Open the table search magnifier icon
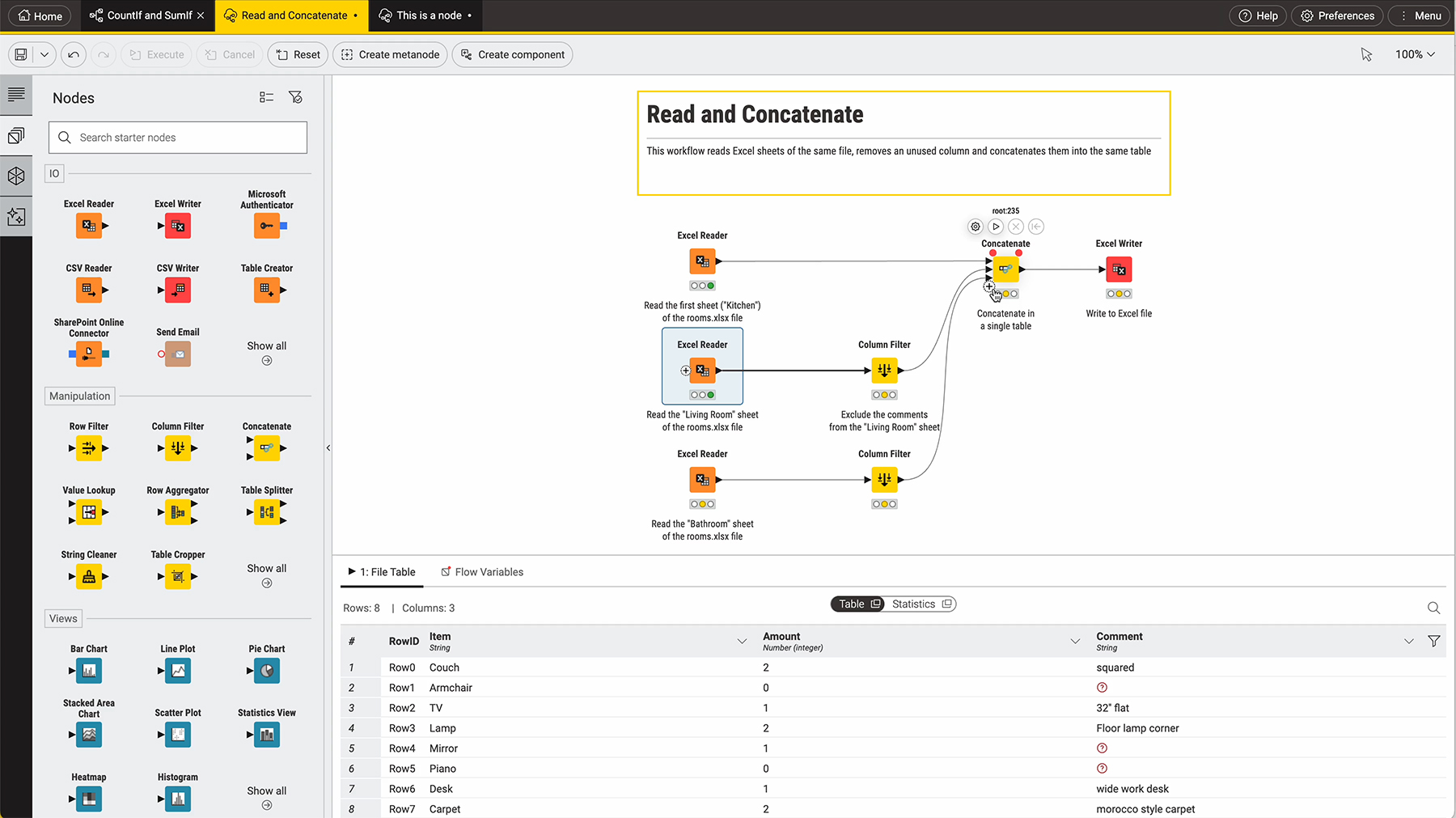This screenshot has width=1456, height=818. tap(1433, 608)
